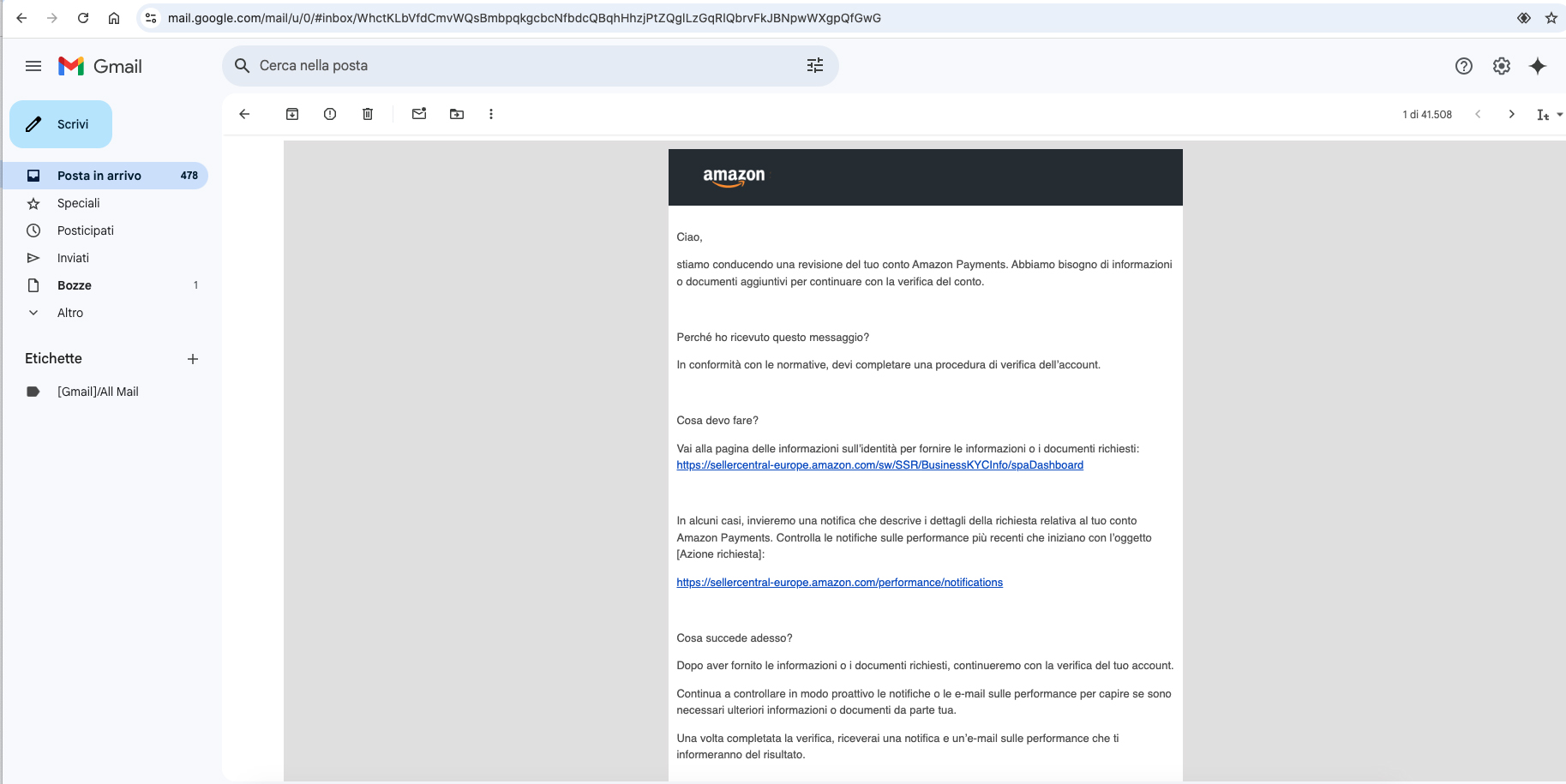Go back to inbox arrow
The image size is (1566, 784).
244,114
